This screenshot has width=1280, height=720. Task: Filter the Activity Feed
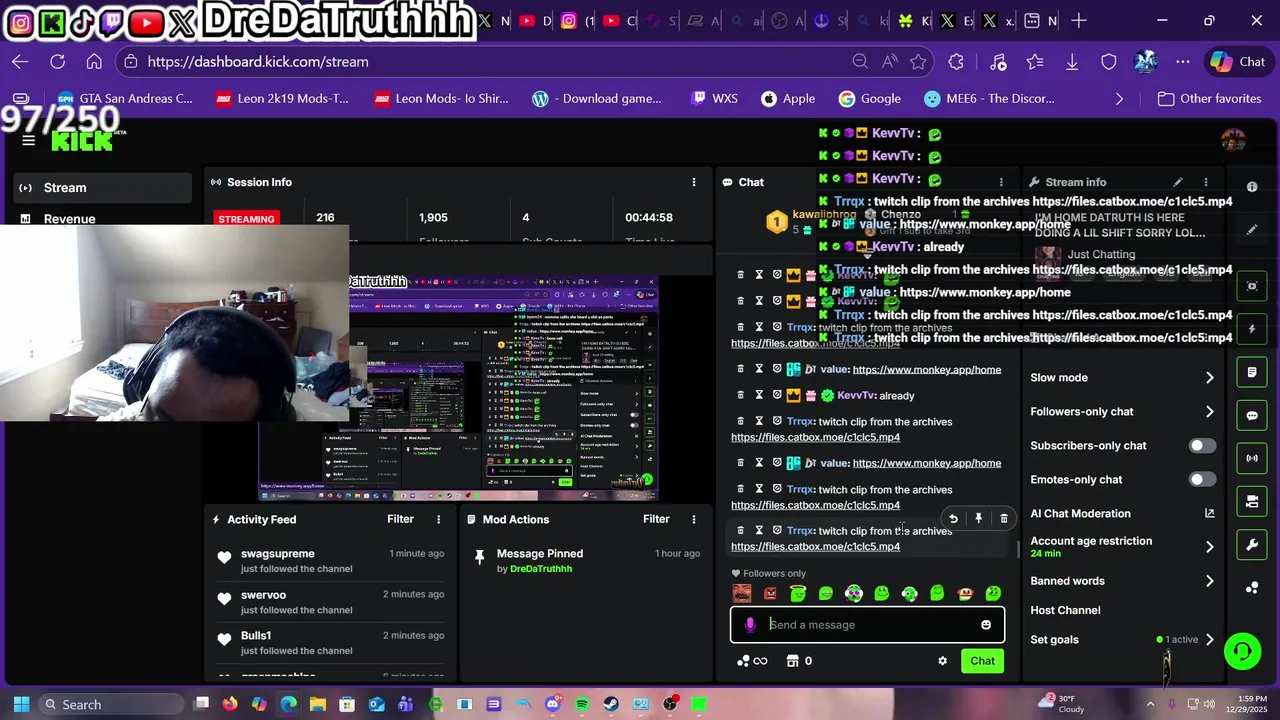400,519
